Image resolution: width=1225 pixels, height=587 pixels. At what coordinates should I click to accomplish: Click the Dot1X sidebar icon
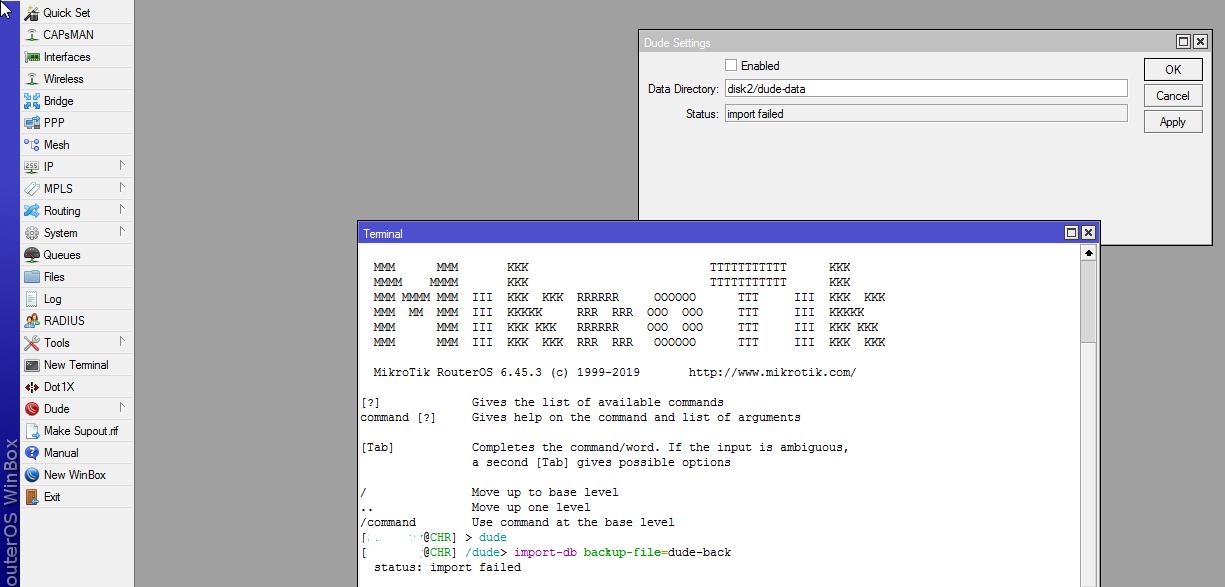click(x=32, y=387)
